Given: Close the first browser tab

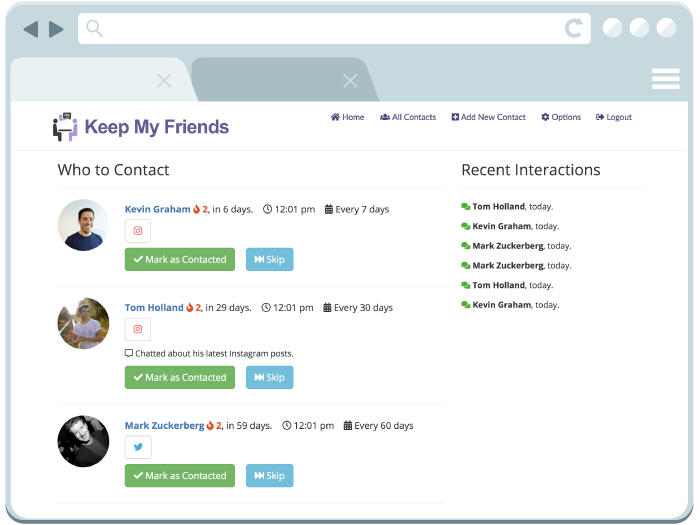Looking at the screenshot, I should (x=164, y=81).
